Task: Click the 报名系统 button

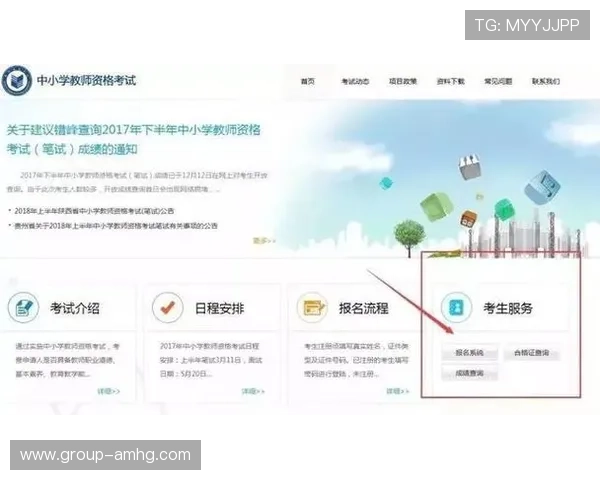Action: (x=470, y=353)
